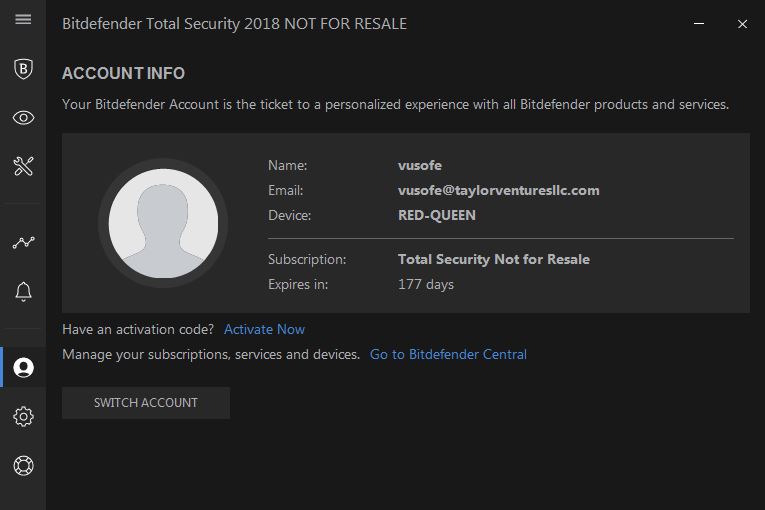Screen dimensions: 765x510
Task: Click the Activate Now link
Action: [264, 329]
